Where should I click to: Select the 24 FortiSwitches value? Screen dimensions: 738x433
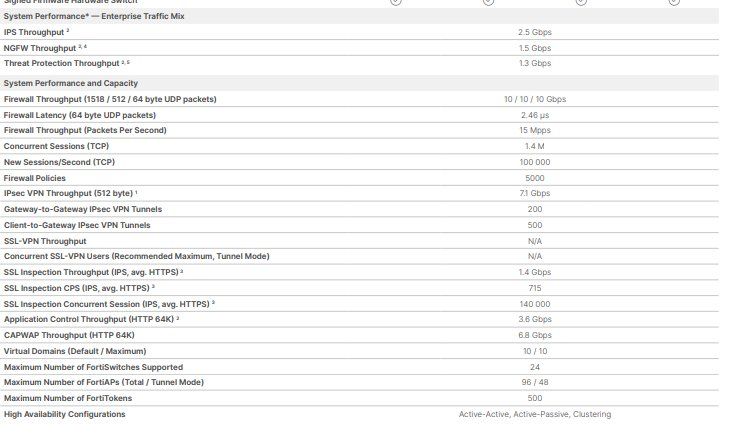click(x=535, y=367)
